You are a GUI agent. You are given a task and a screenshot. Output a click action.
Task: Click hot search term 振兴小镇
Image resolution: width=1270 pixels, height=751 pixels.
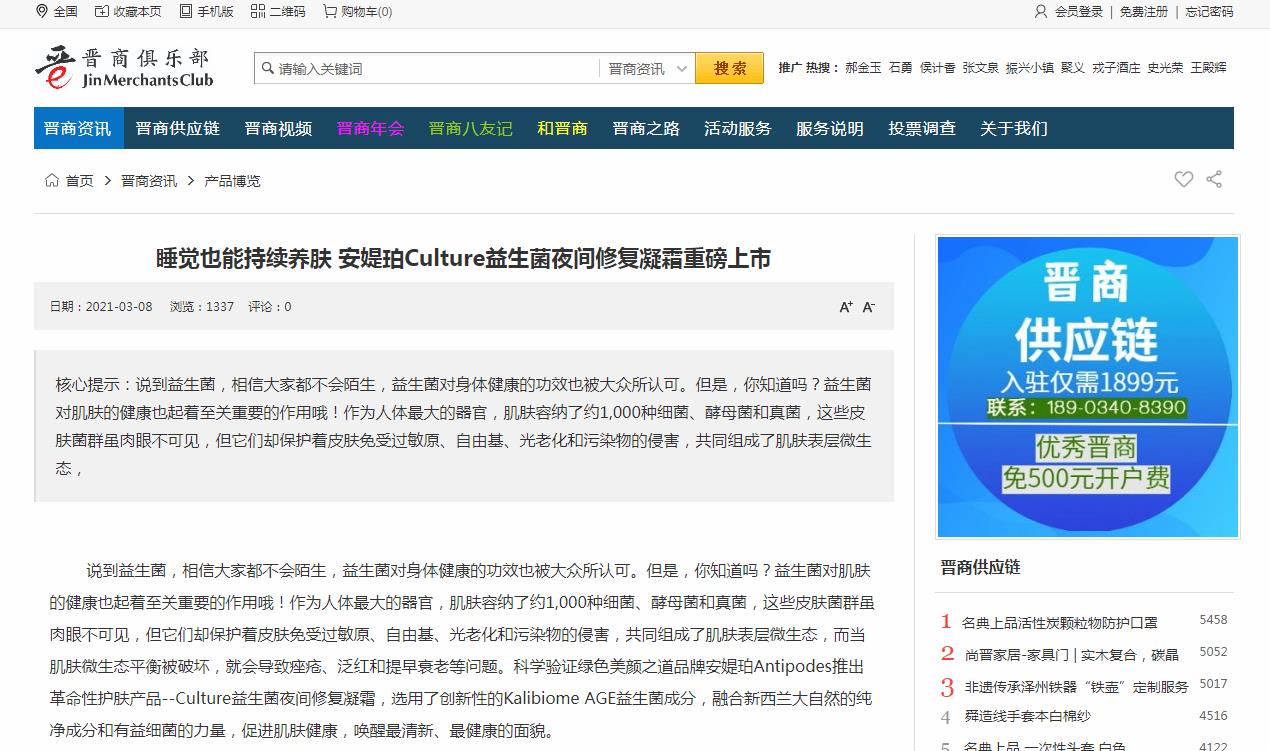(x=1030, y=68)
